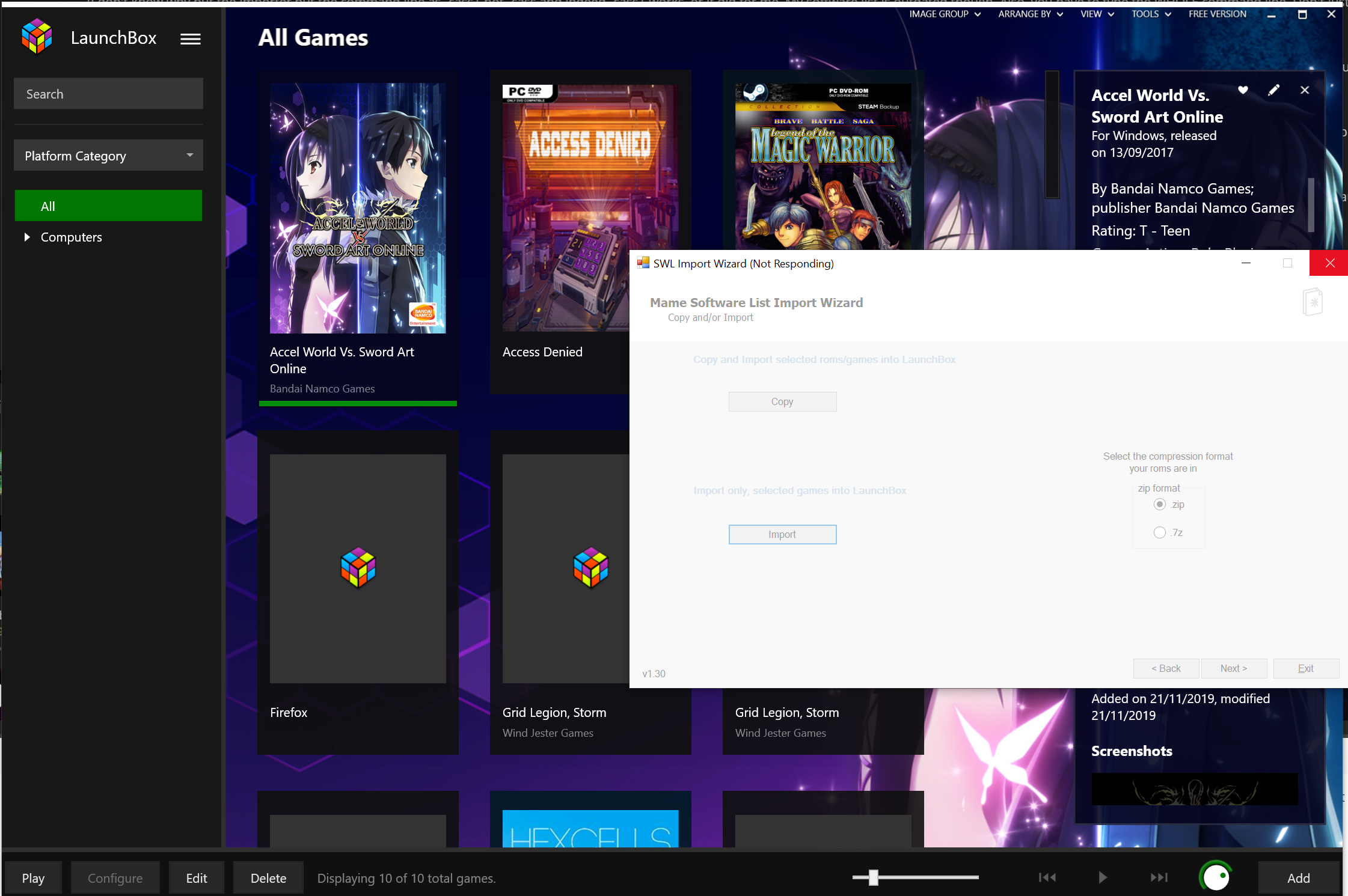This screenshot has width=1348, height=896.
Task: Open the ARRANGE BY menu
Action: click(1031, 14)
